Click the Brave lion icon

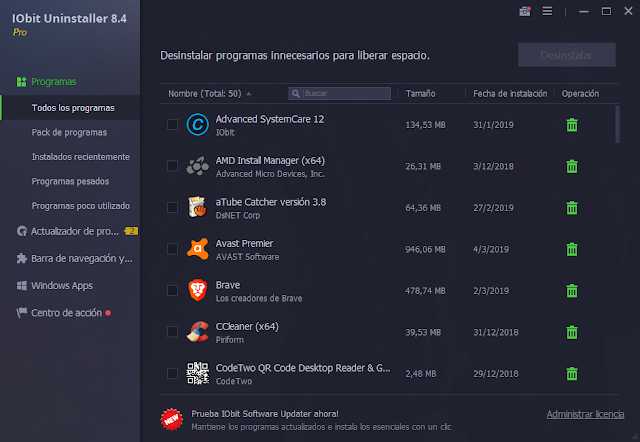pos(198,290)
